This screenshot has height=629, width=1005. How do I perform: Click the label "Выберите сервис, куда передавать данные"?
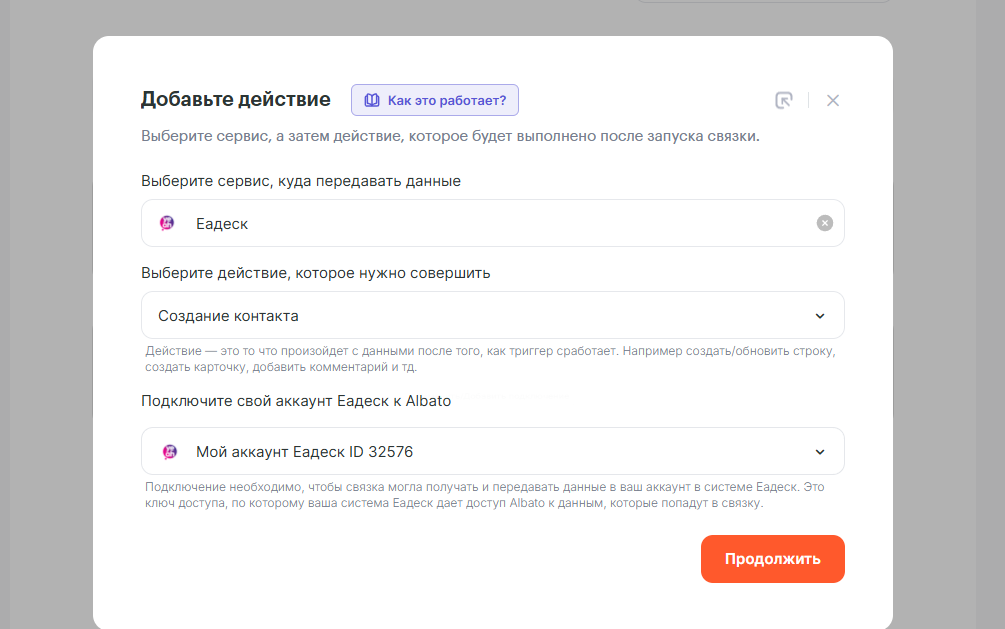tap(301, 181)
